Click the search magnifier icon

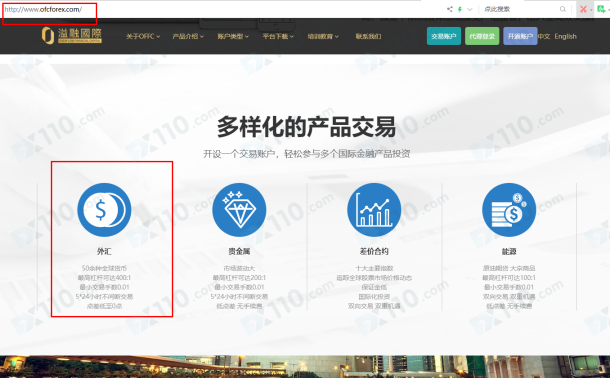pos(563,9)
